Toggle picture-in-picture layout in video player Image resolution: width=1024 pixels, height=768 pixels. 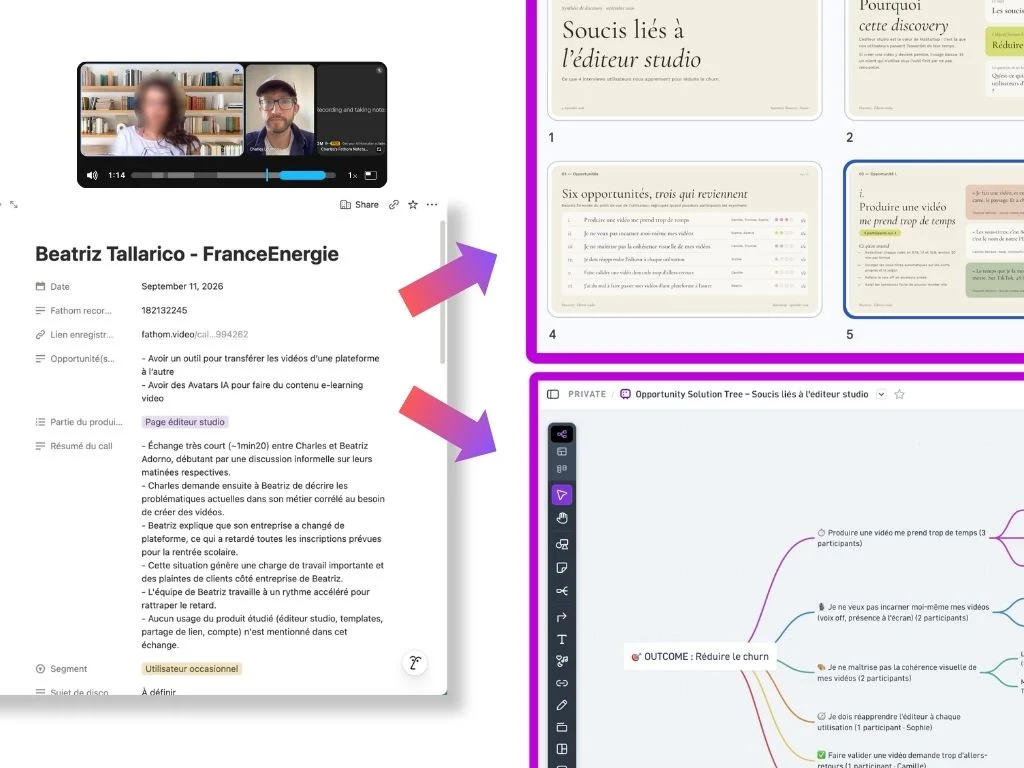[x=370, y=175]
